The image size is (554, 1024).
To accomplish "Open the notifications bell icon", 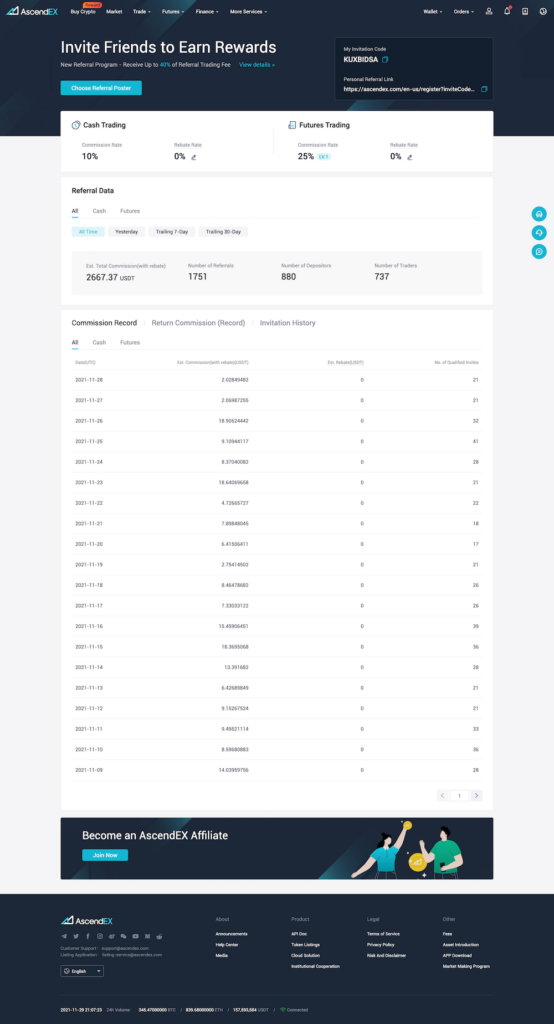I will click(507, 11).
